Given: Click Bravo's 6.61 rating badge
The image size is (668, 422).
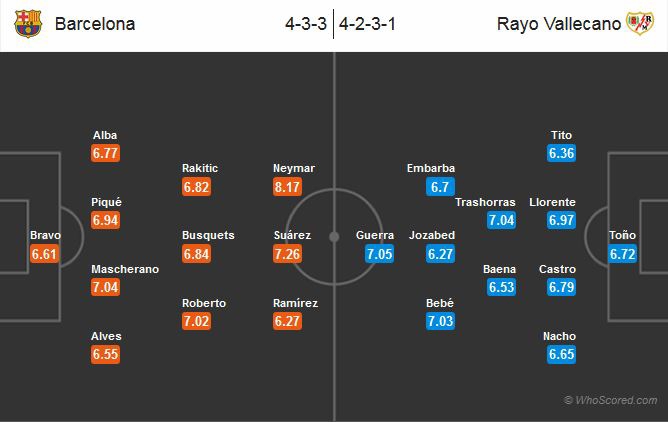Looking at the screenshot, I should pos(46,254).
